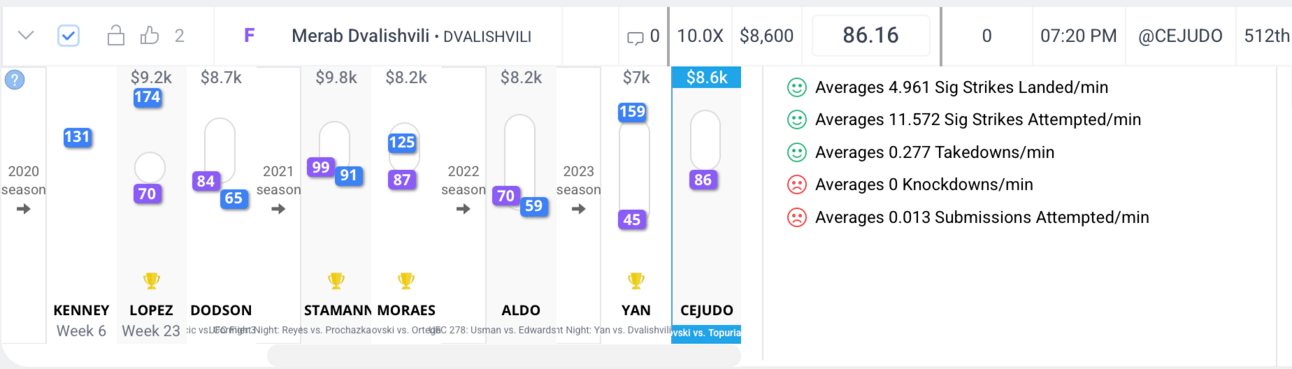Toggle the lock icon for Dvalishvili
The height and width of the screenshot is (369, 1292).
(x=116, y=36)
